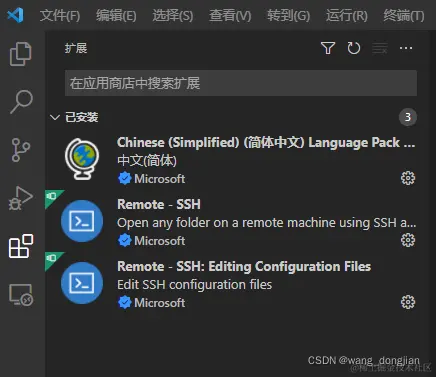
Task: Click remote badge on SSH Editing Configuration Files
Action: pyautogui.click(x=52, y=258)
